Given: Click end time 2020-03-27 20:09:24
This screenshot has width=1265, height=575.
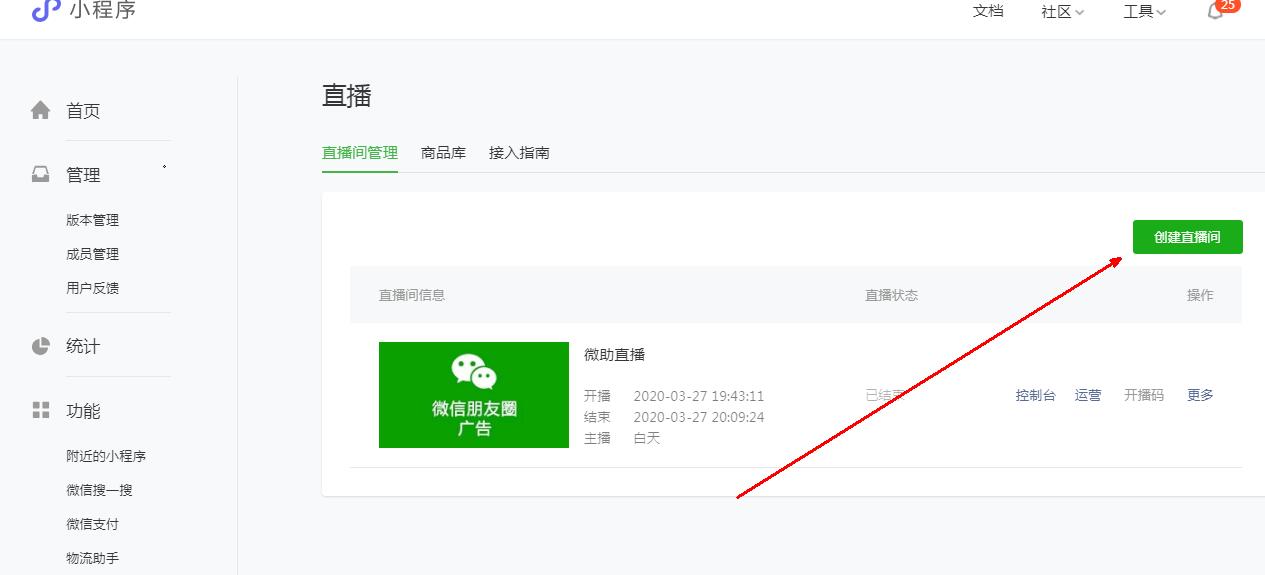Looking at the screenshot, I should tap(699, 418).
